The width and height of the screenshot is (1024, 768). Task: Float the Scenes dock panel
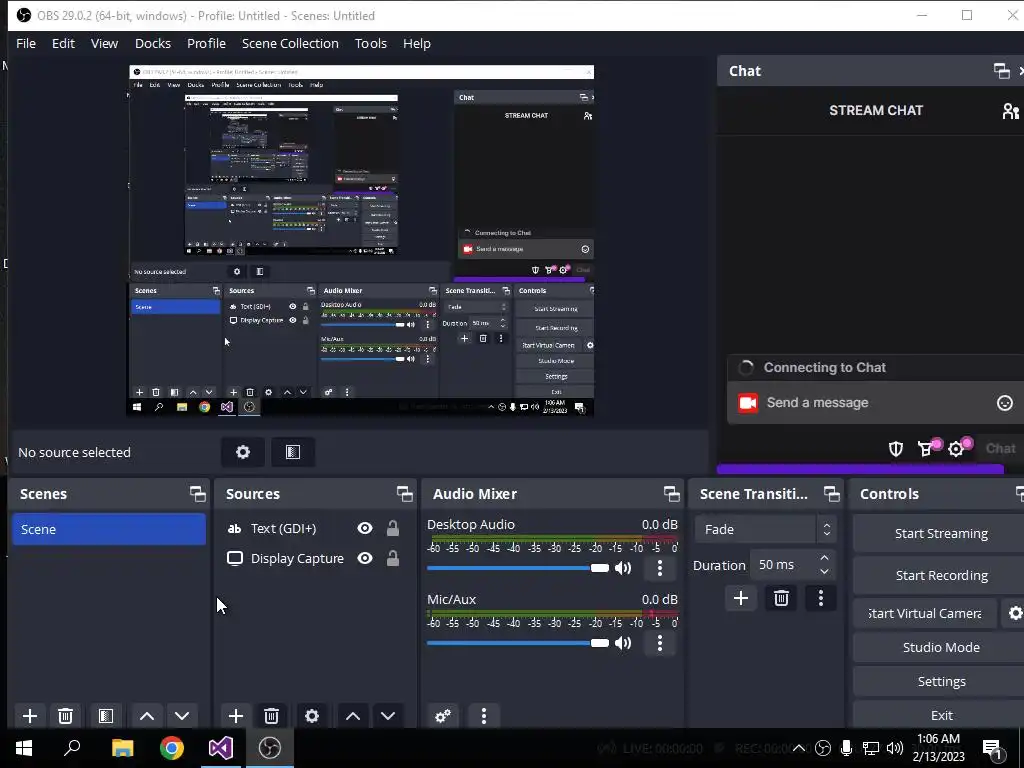coord(197,494)
